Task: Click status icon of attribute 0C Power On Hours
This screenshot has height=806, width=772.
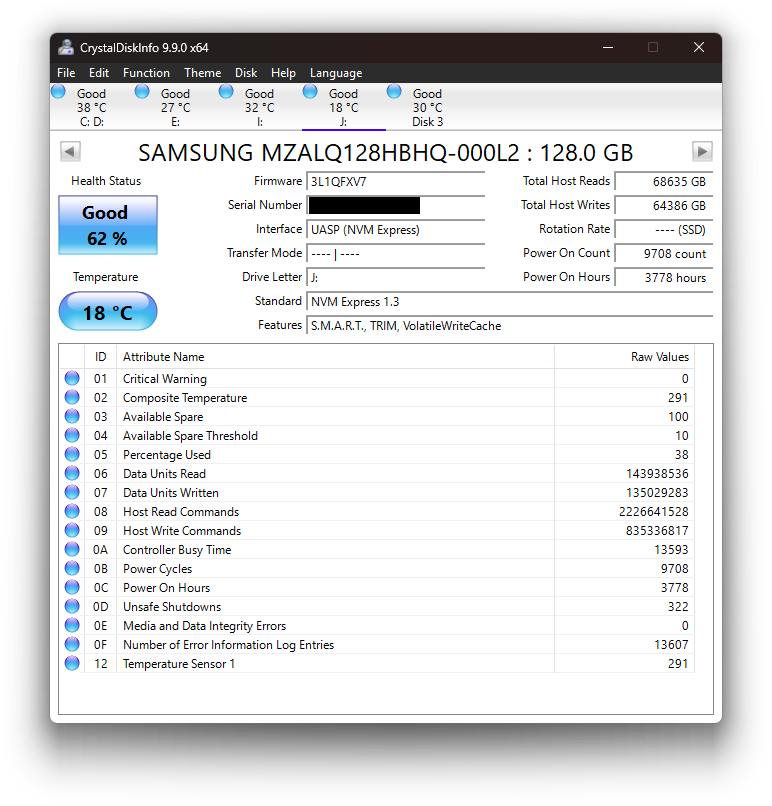Action: (72, 588)
